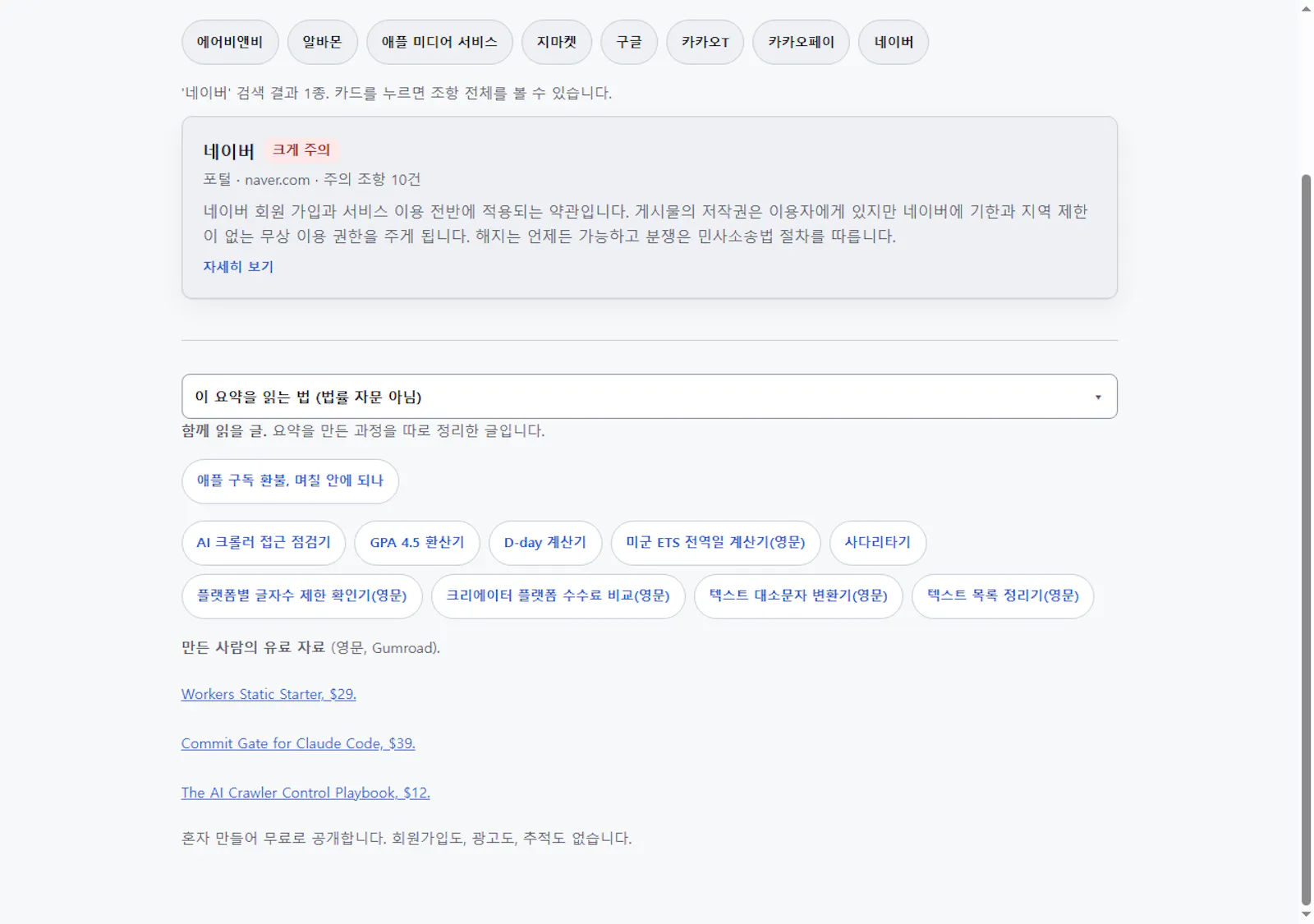Open the 네이버 card title
The width and height of the screenshot is (1314, 924).
pyautogui.click(x=229, y=151)
